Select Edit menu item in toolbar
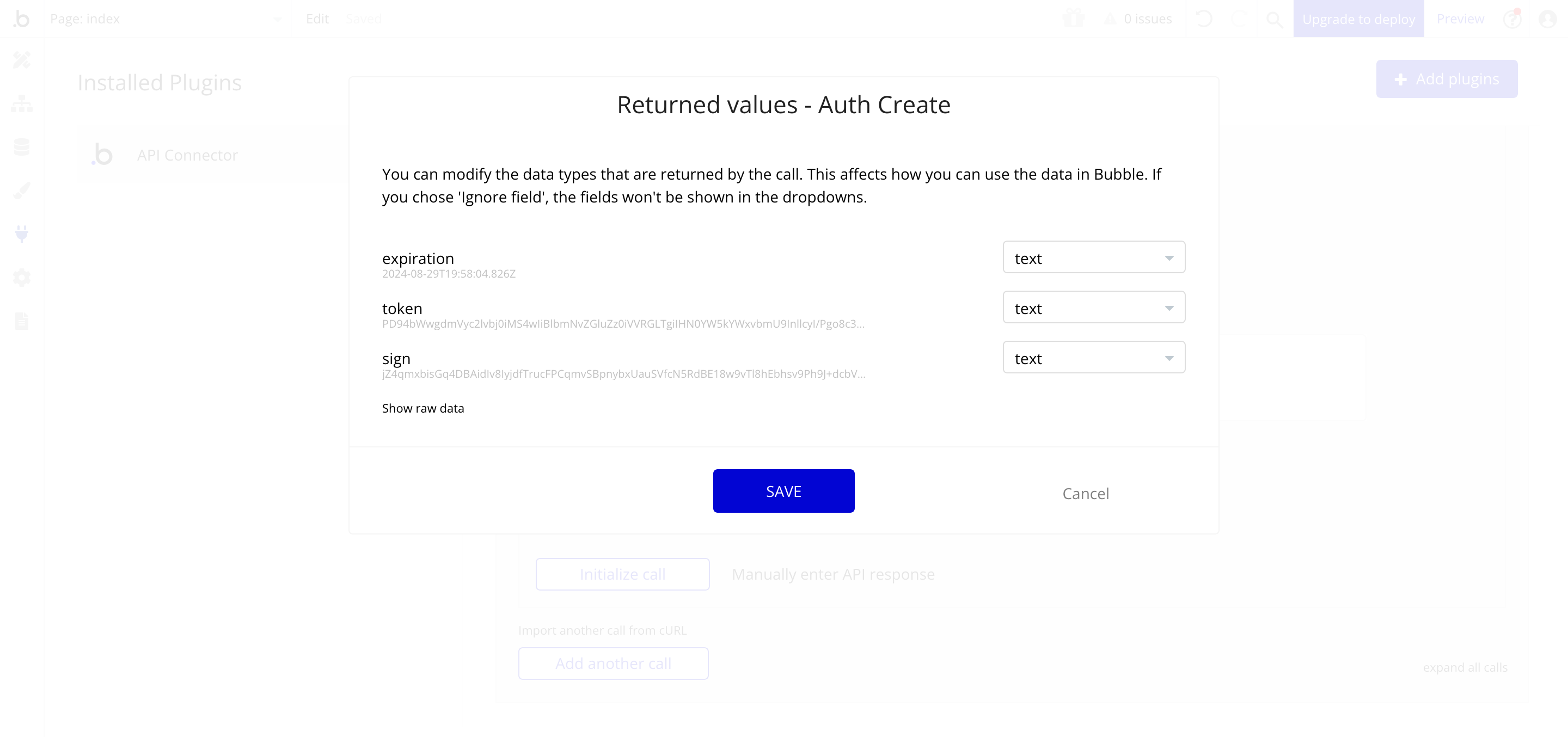The image size is (1568, 737). point(317,18)
